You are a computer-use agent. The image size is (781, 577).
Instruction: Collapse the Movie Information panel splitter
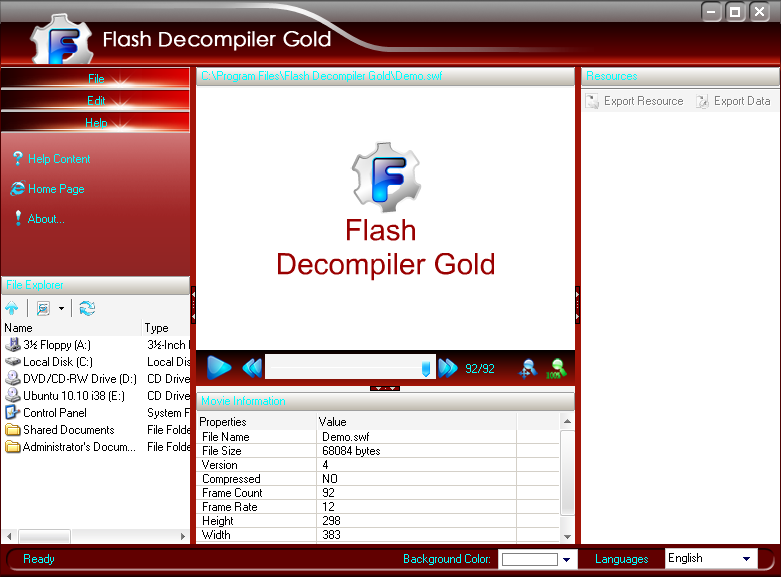click(385, 388)
